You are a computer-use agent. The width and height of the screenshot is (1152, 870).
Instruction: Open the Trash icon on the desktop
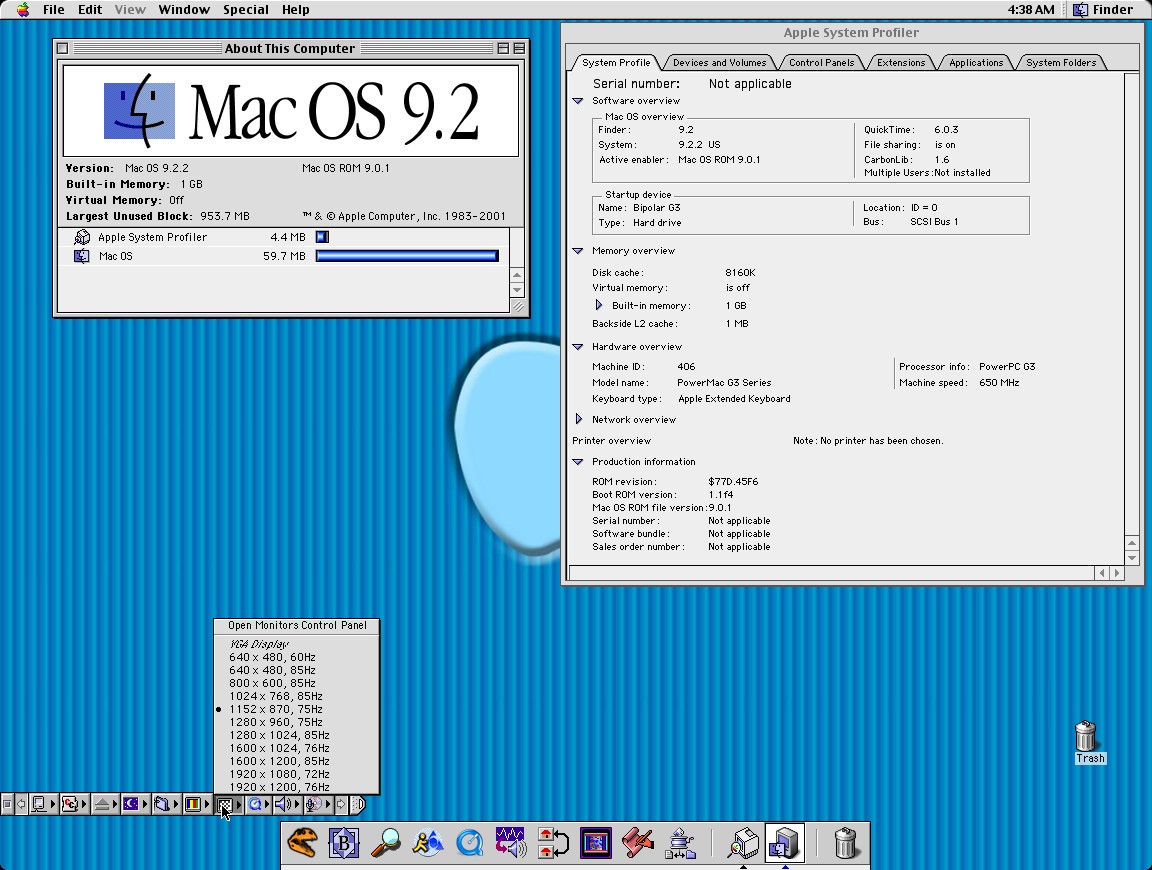pos(1086,737)
